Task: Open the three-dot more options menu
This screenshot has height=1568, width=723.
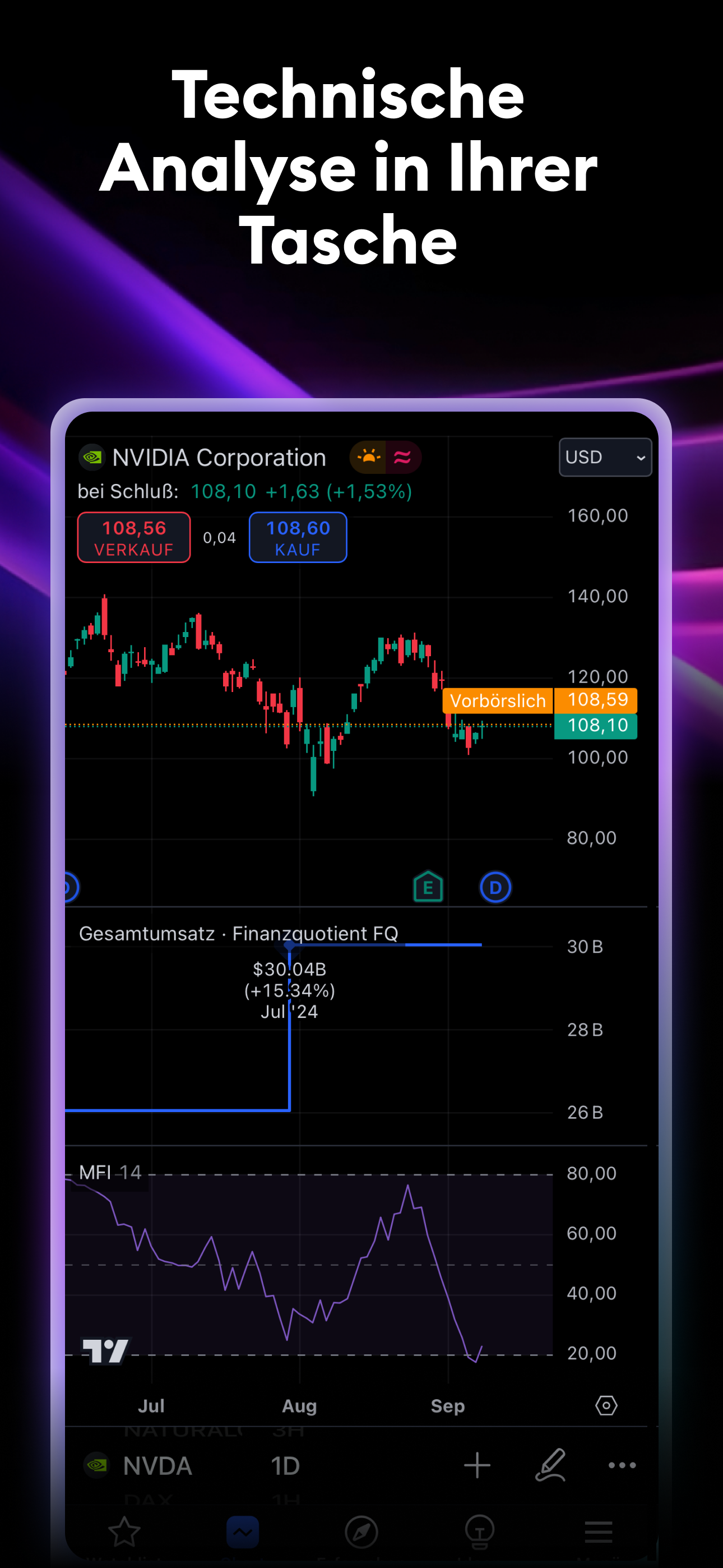Action: coord(622,1465)
